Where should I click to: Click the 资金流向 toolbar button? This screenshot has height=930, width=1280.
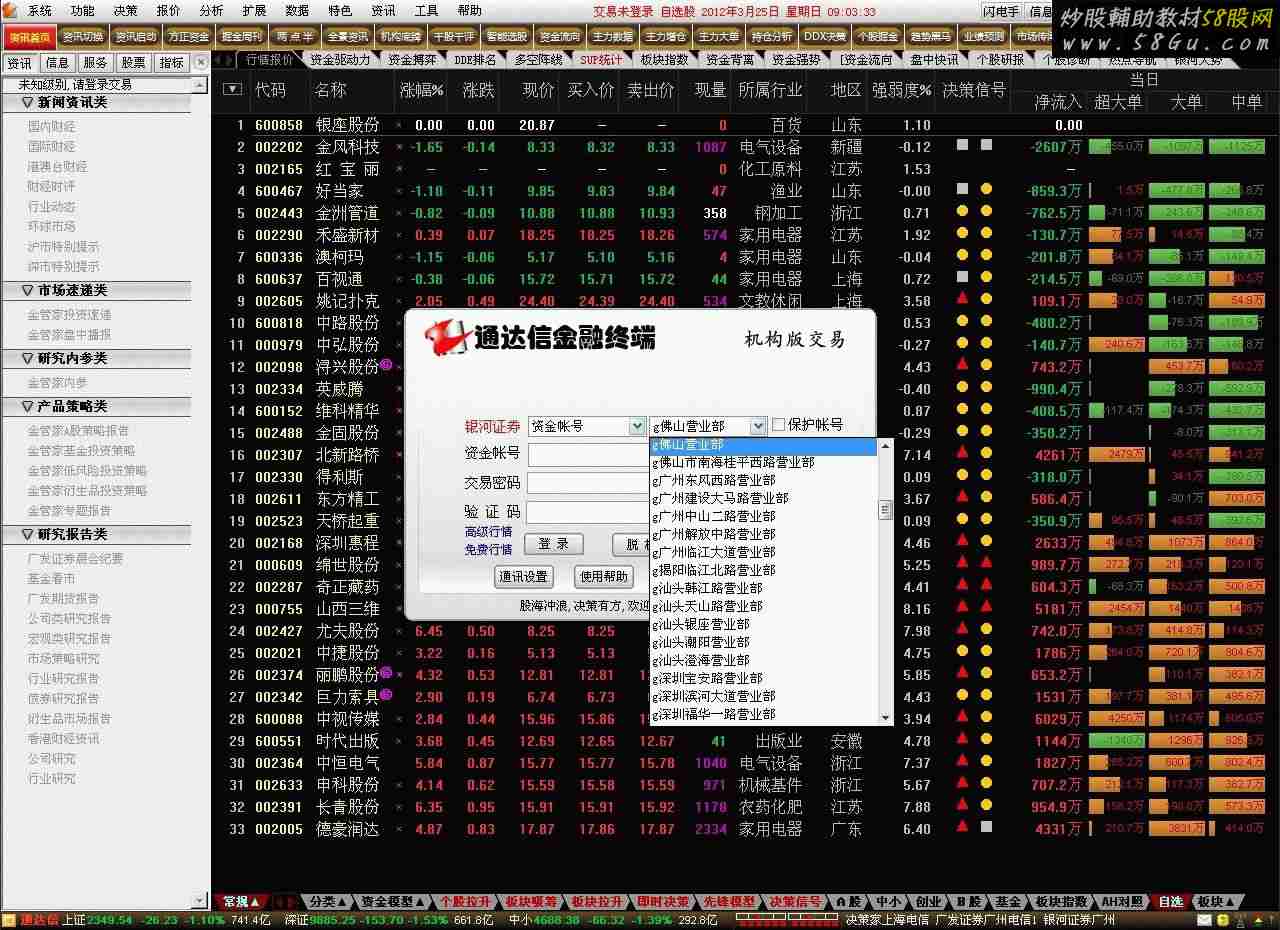[x=560, y=37]
